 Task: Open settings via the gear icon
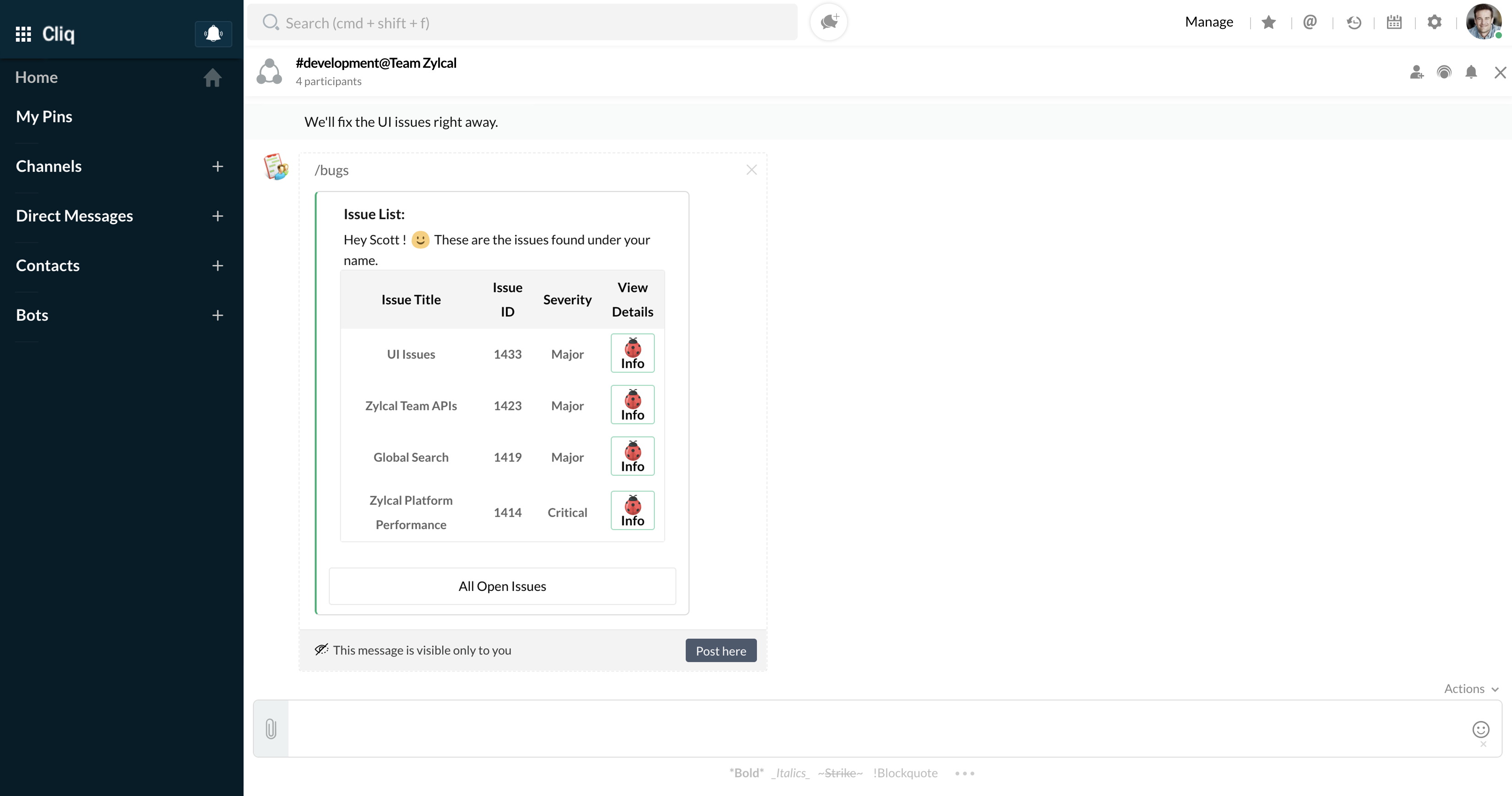1435,22
